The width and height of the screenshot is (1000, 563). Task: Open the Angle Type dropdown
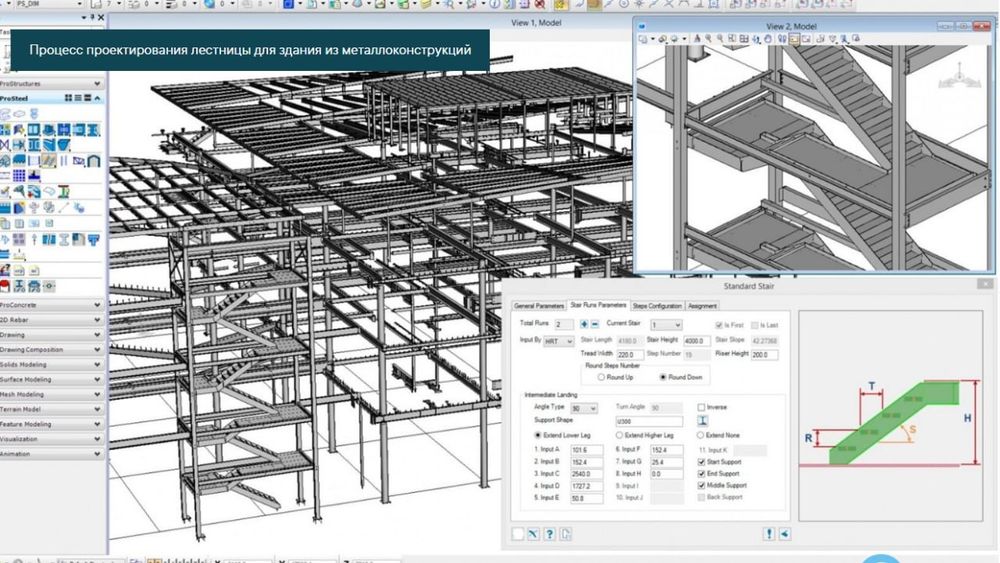click(583, 408)
